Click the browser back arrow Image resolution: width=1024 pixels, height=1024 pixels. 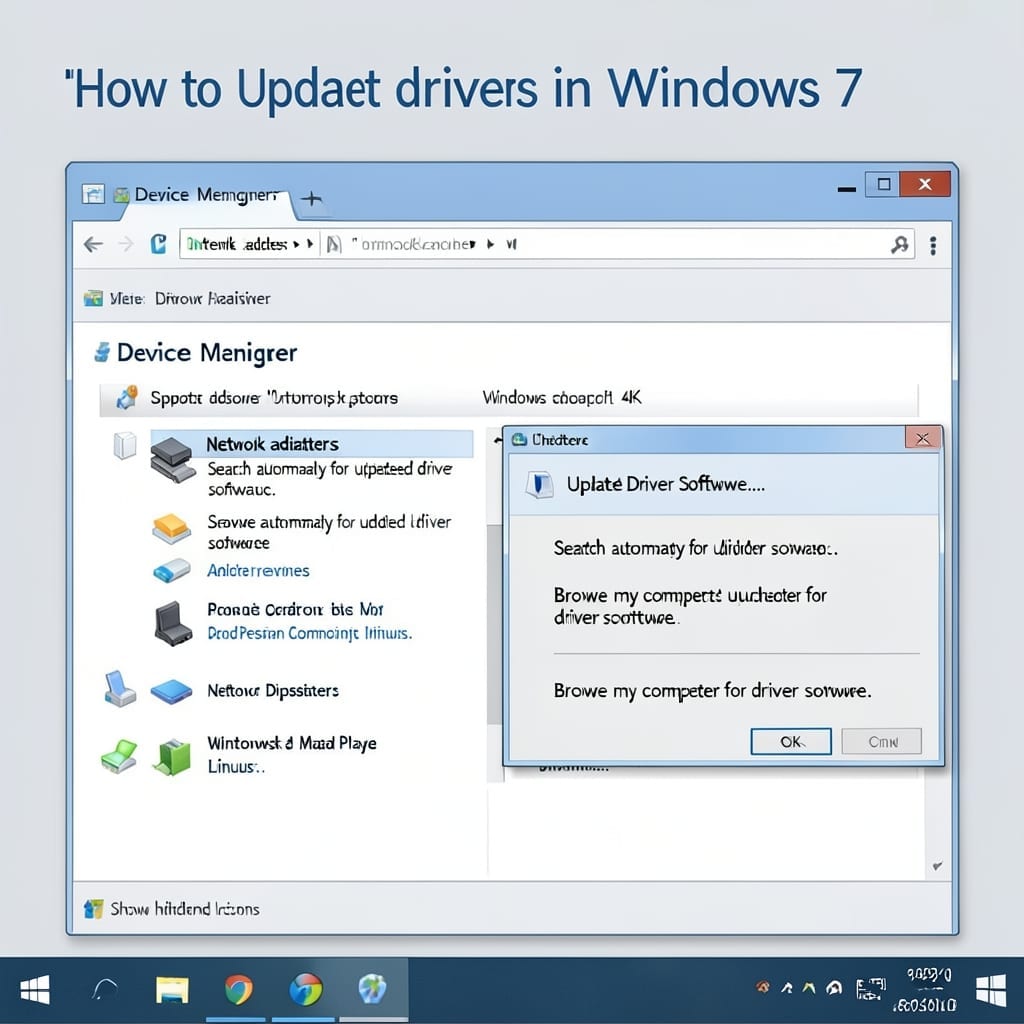pos(93,245)
